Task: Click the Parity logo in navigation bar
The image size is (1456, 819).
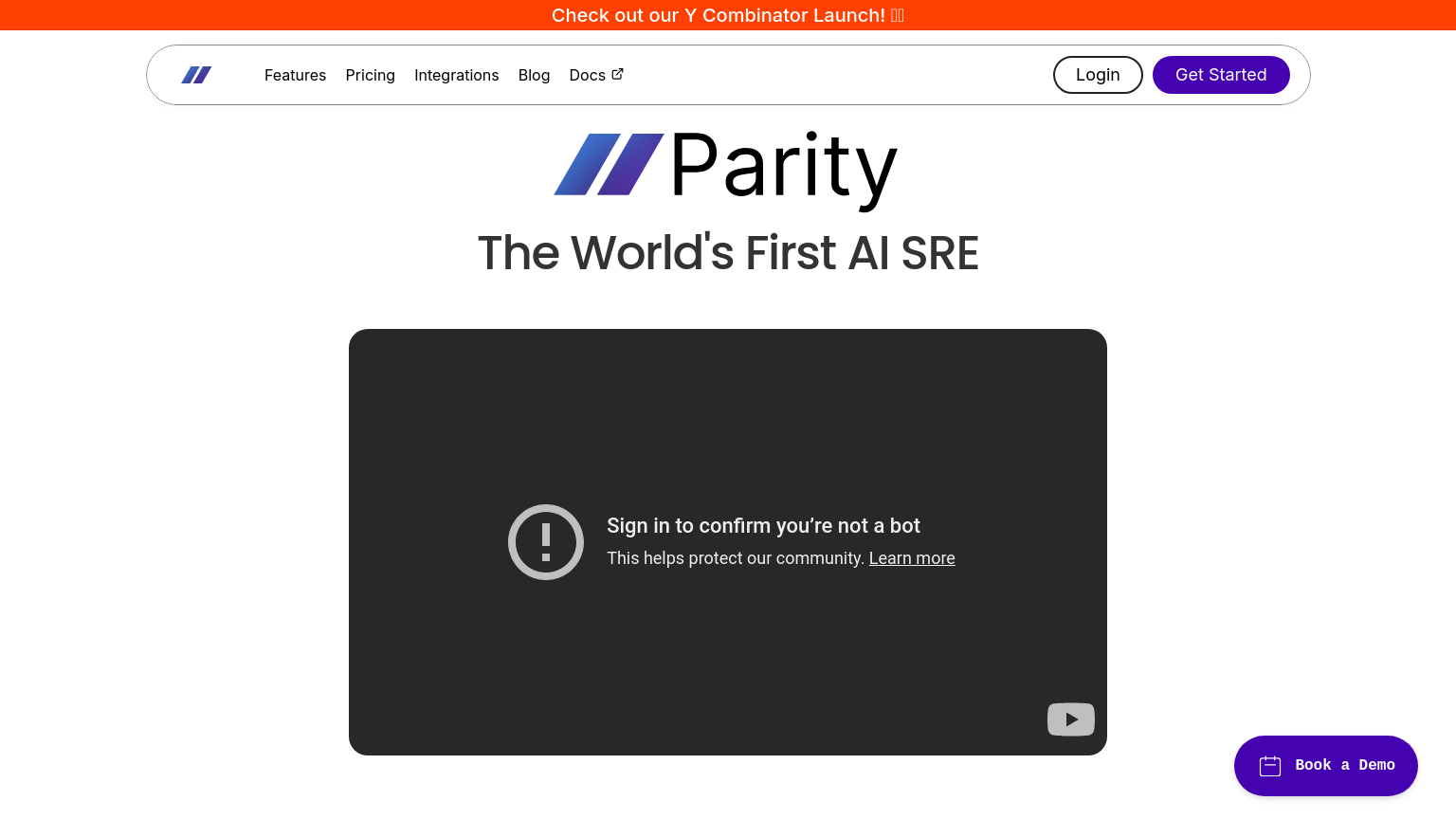Action: tap(196, 75)
